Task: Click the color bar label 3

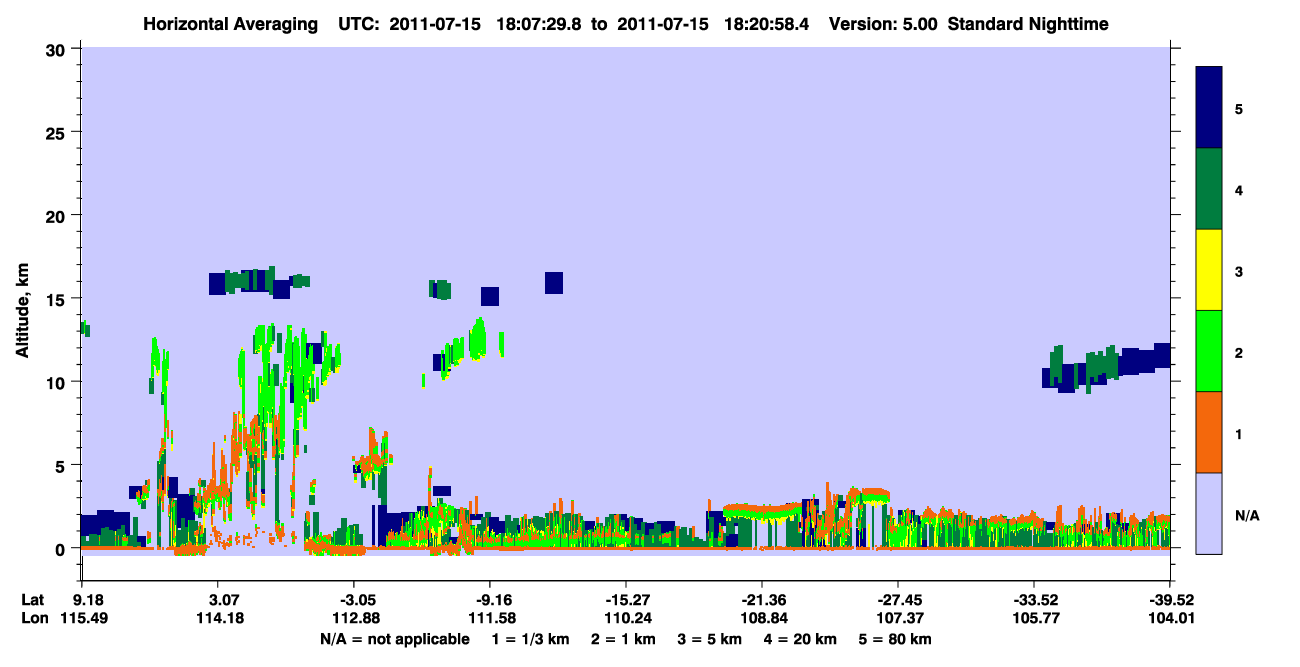Action: click(x=1239, y=271)
